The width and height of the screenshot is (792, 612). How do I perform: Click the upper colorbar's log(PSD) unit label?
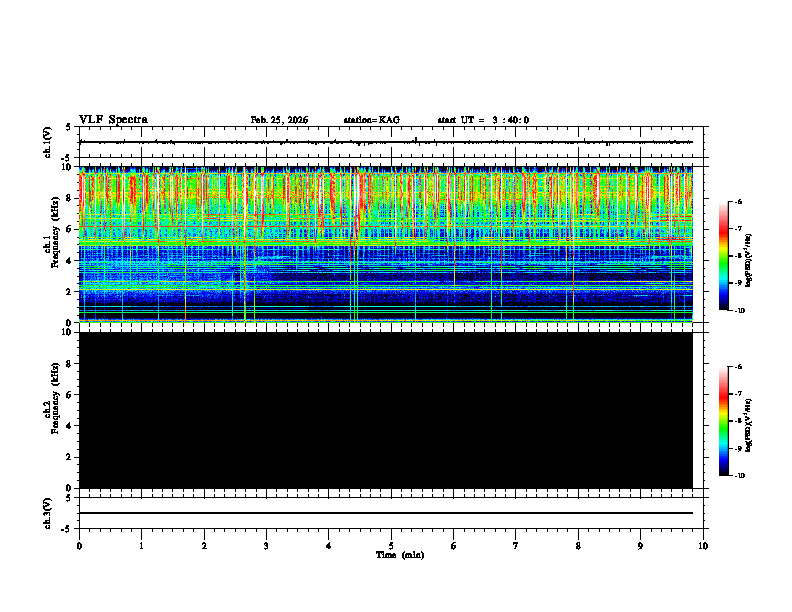click(x=749, y=261)
